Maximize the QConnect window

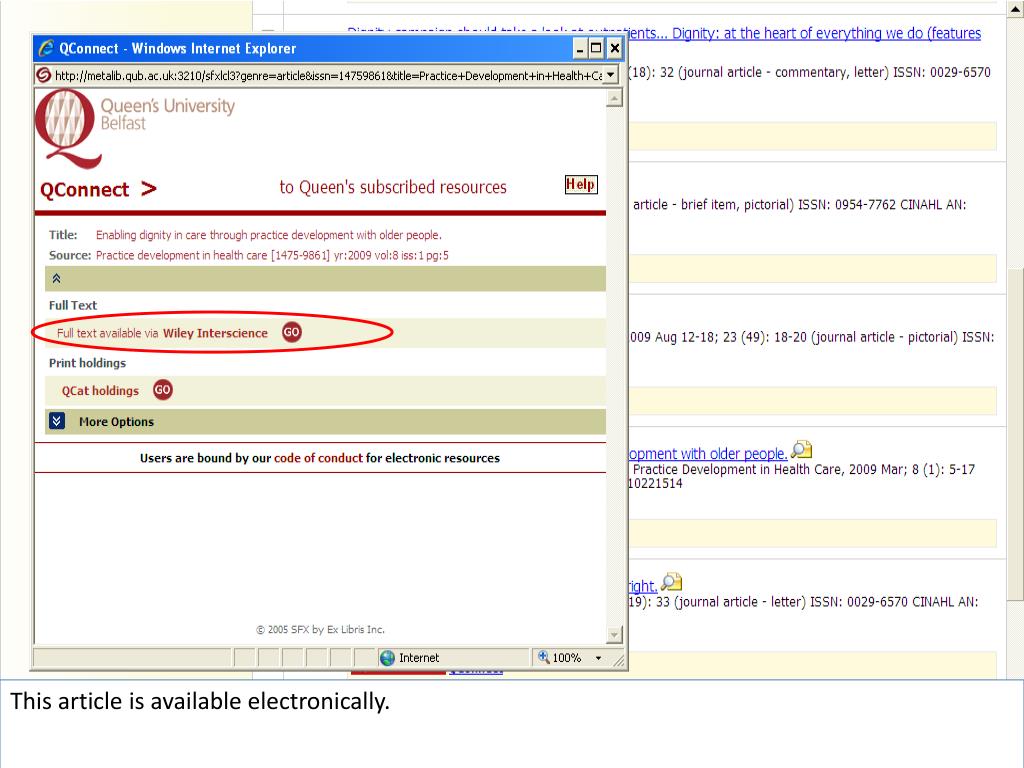(x=596, y=48)
